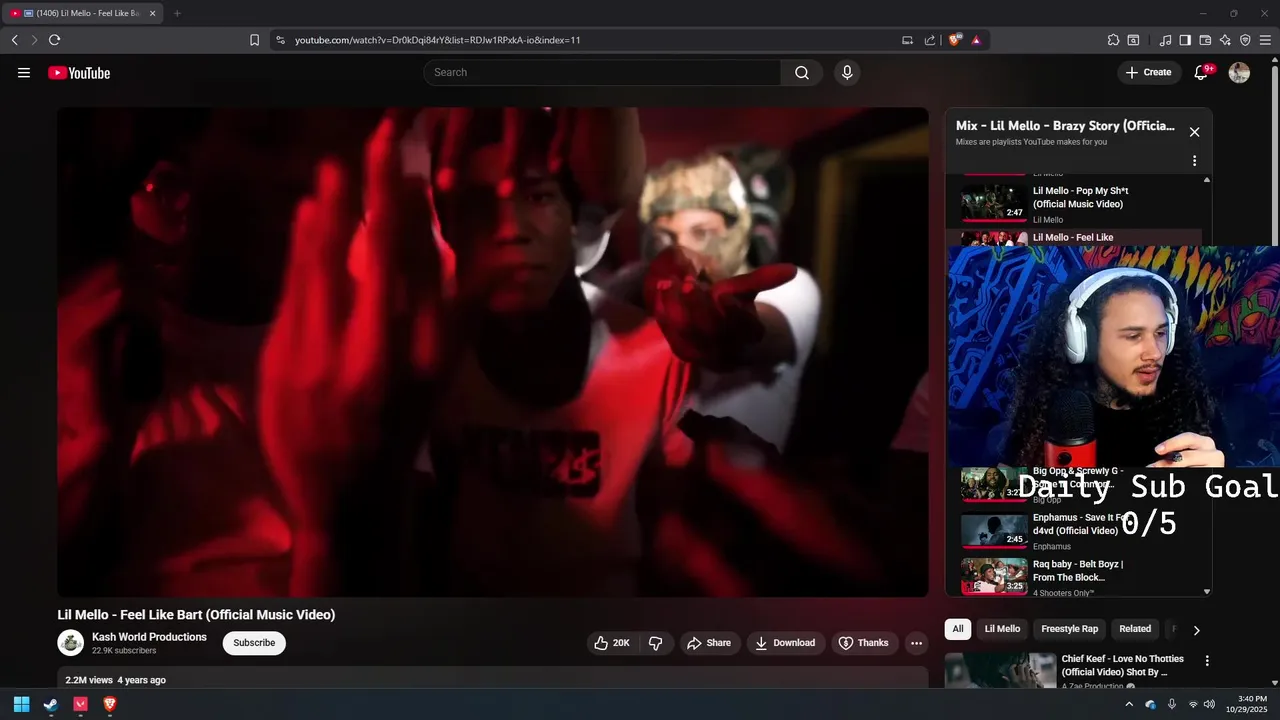Open the account avatar menu

tap(1239, 73)
